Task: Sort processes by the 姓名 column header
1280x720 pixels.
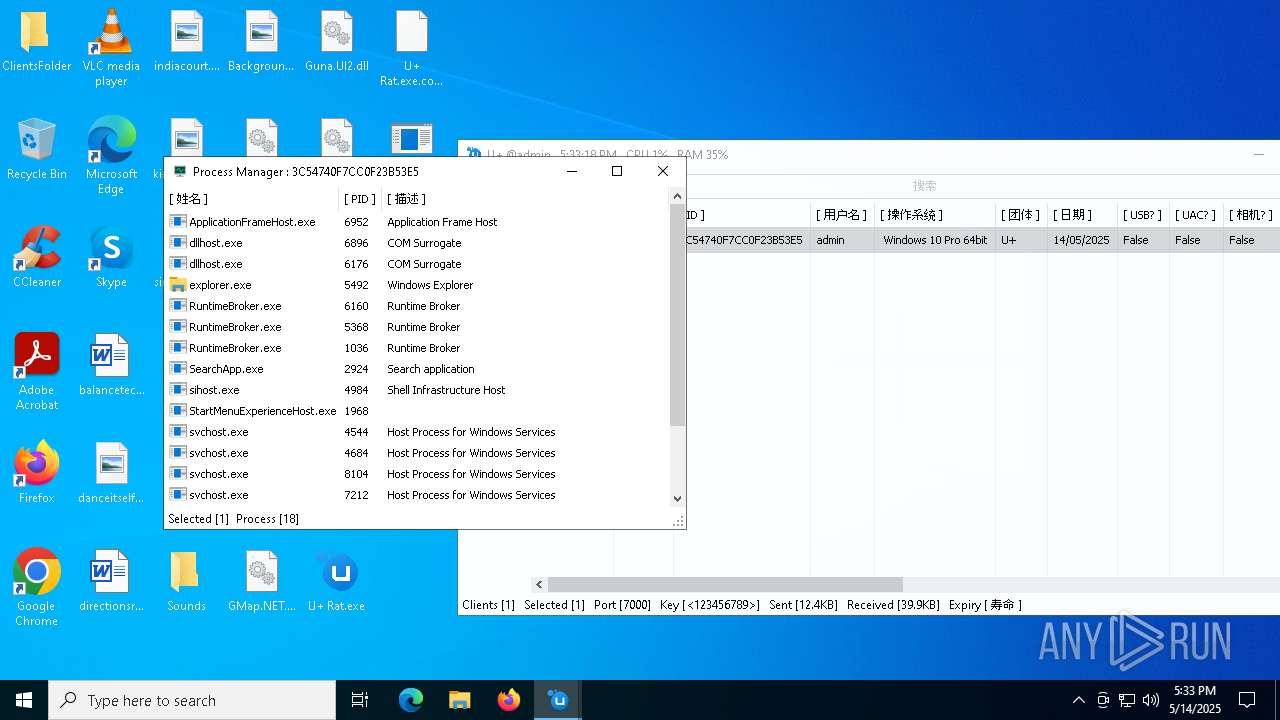Action: coord(252,199)
